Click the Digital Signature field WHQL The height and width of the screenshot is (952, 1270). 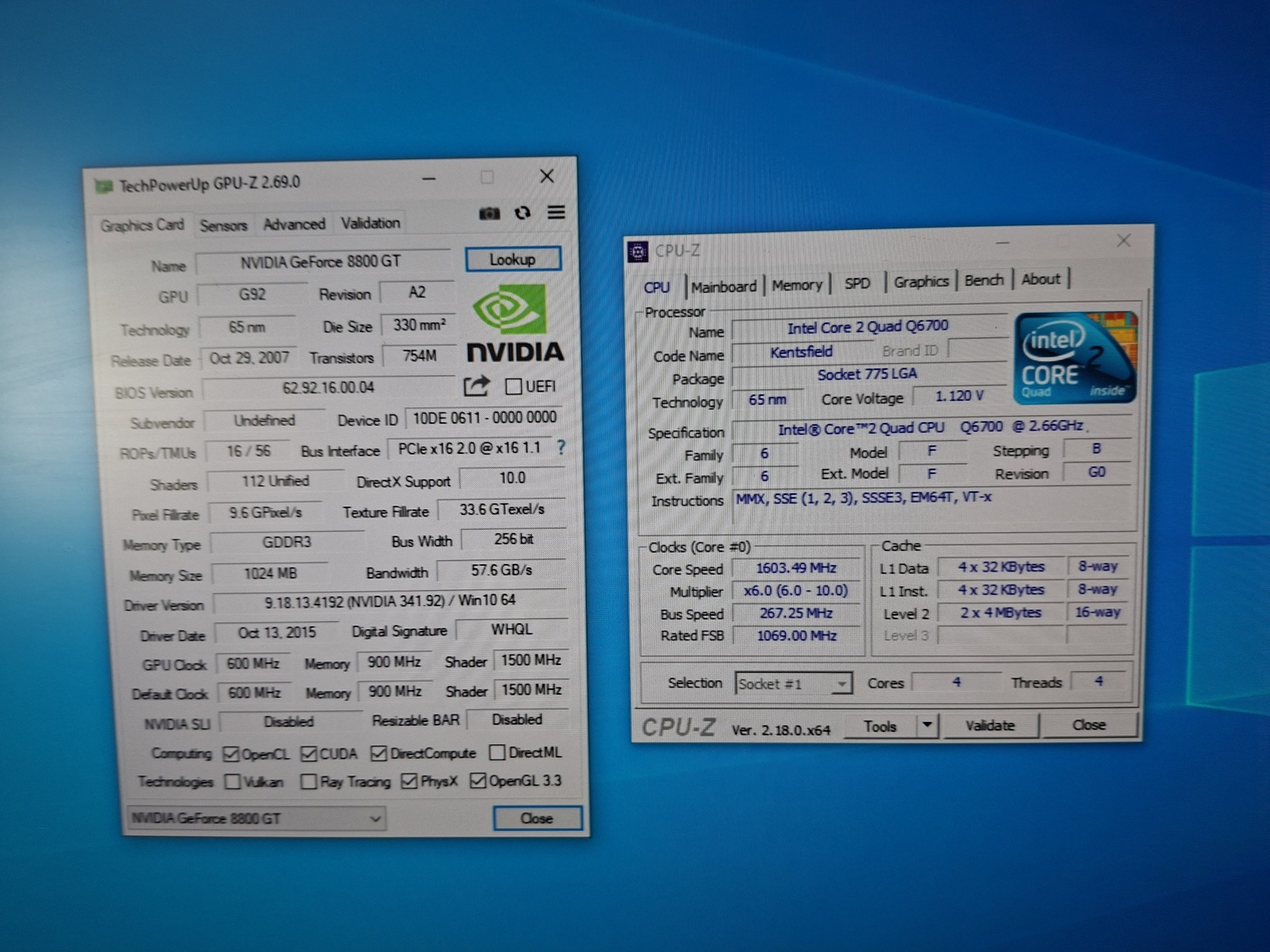coord(512,629)
